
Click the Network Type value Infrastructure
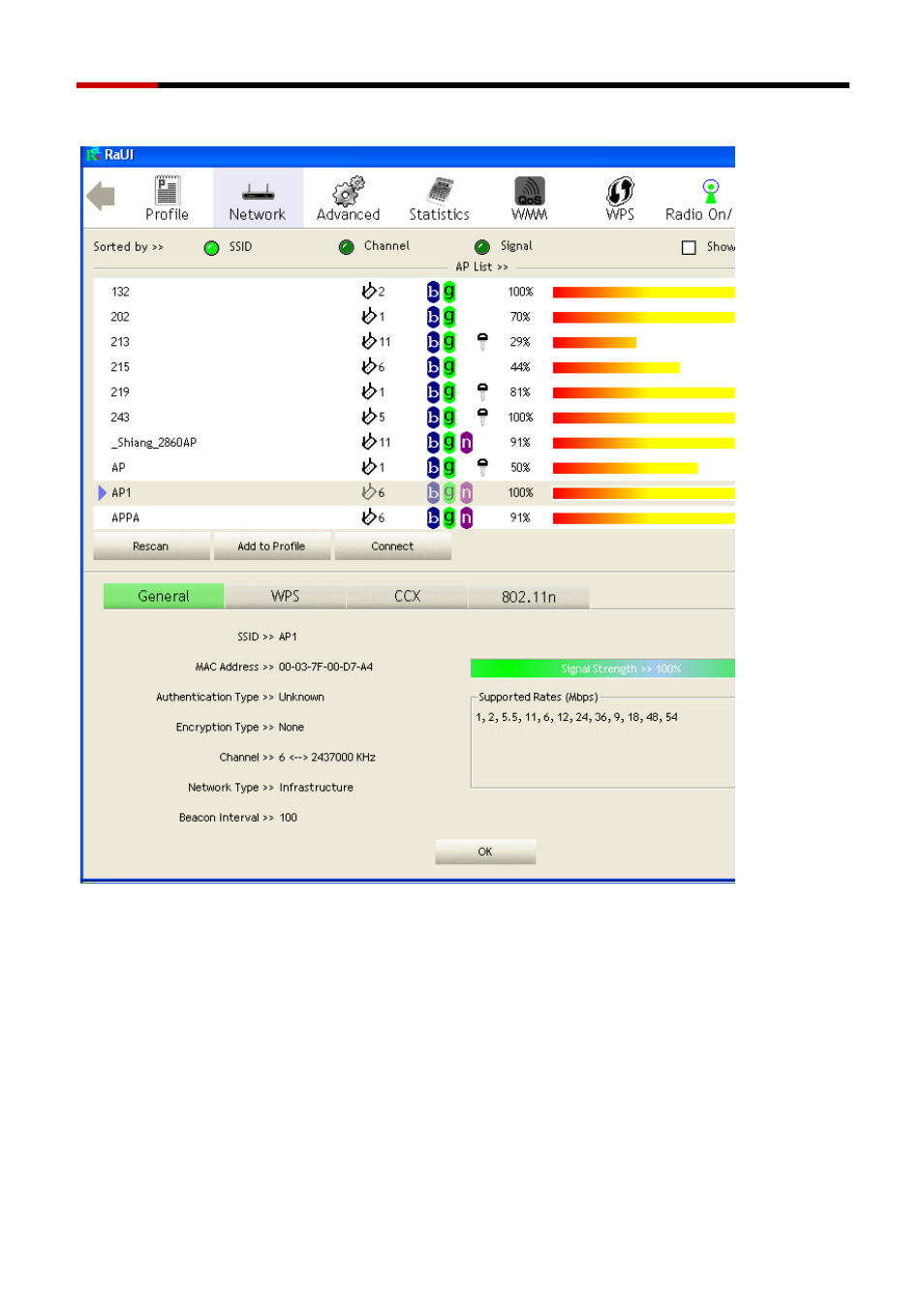click(317, 788)
